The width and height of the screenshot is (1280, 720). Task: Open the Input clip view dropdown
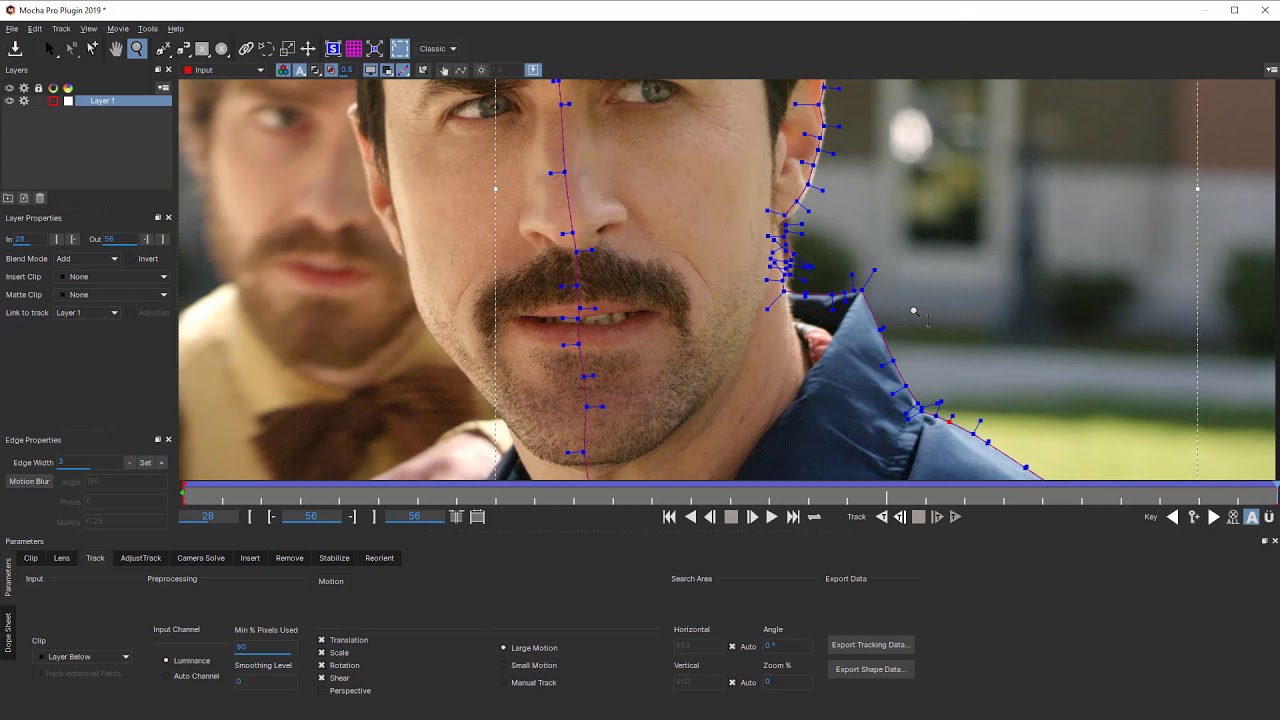[x=223, y=70]
